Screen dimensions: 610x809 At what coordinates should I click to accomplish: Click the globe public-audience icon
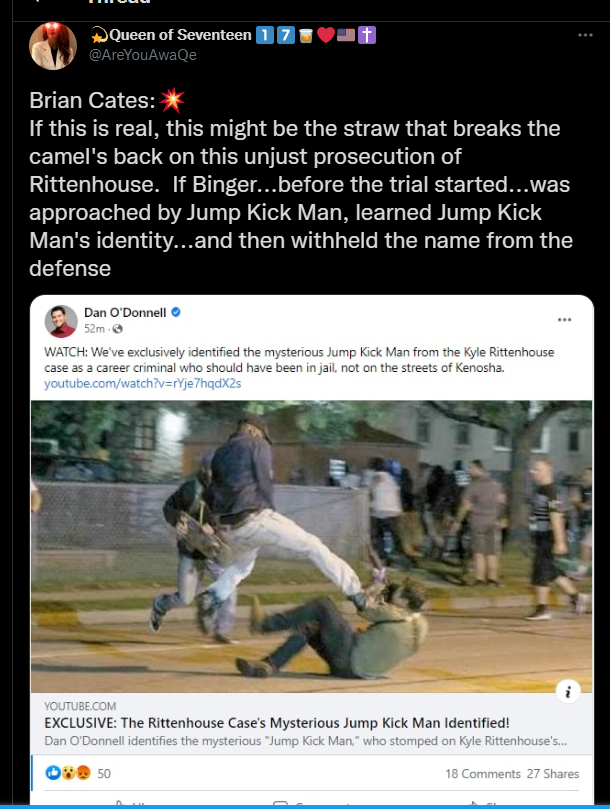click(x=118, y=329)
